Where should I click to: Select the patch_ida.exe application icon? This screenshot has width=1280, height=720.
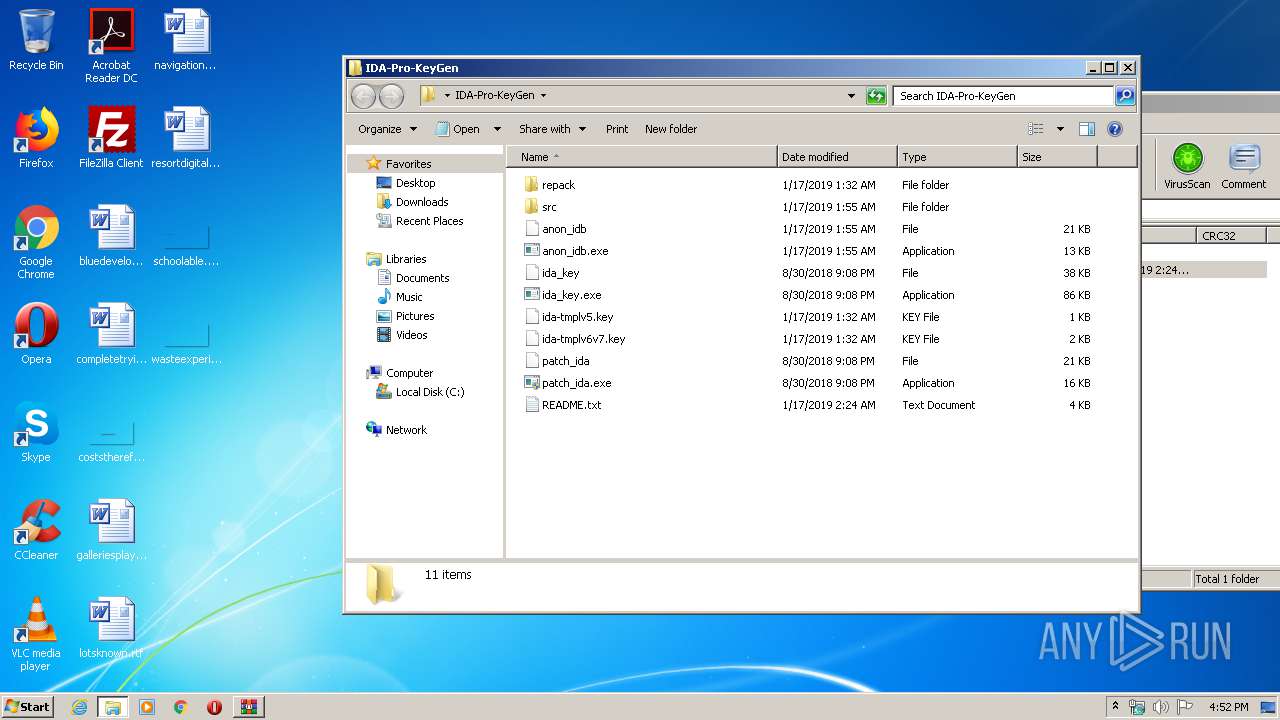click(532, 383)
